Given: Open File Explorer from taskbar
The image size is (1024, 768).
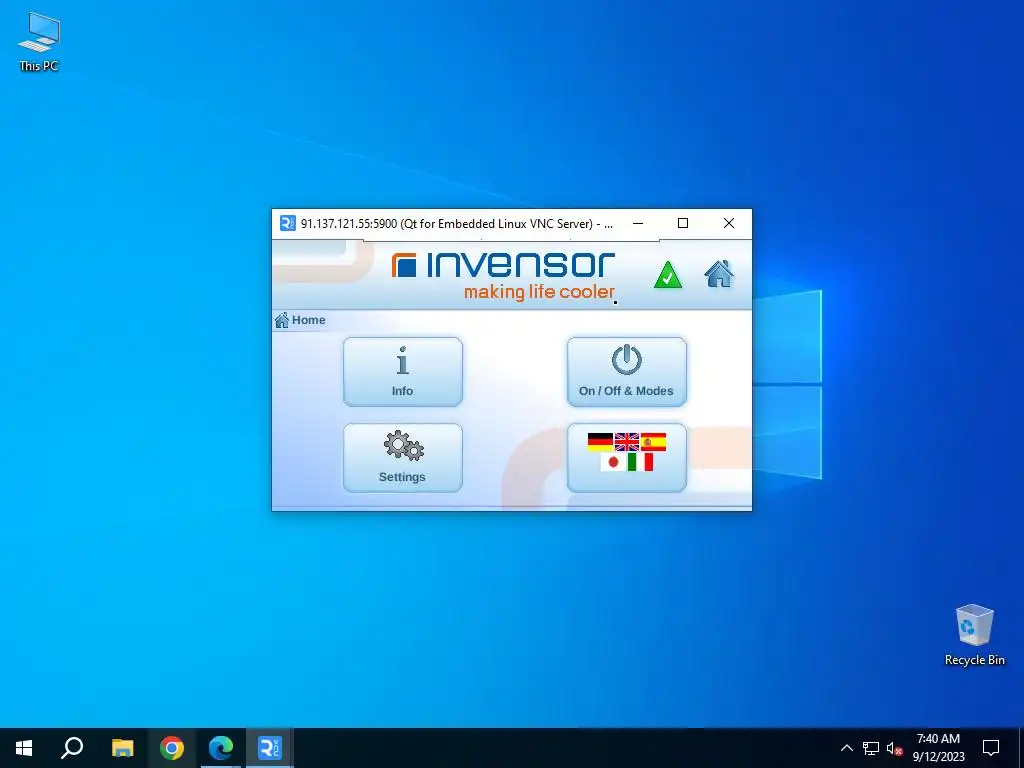Looking at the screenshot, I should tap(122, 748).
